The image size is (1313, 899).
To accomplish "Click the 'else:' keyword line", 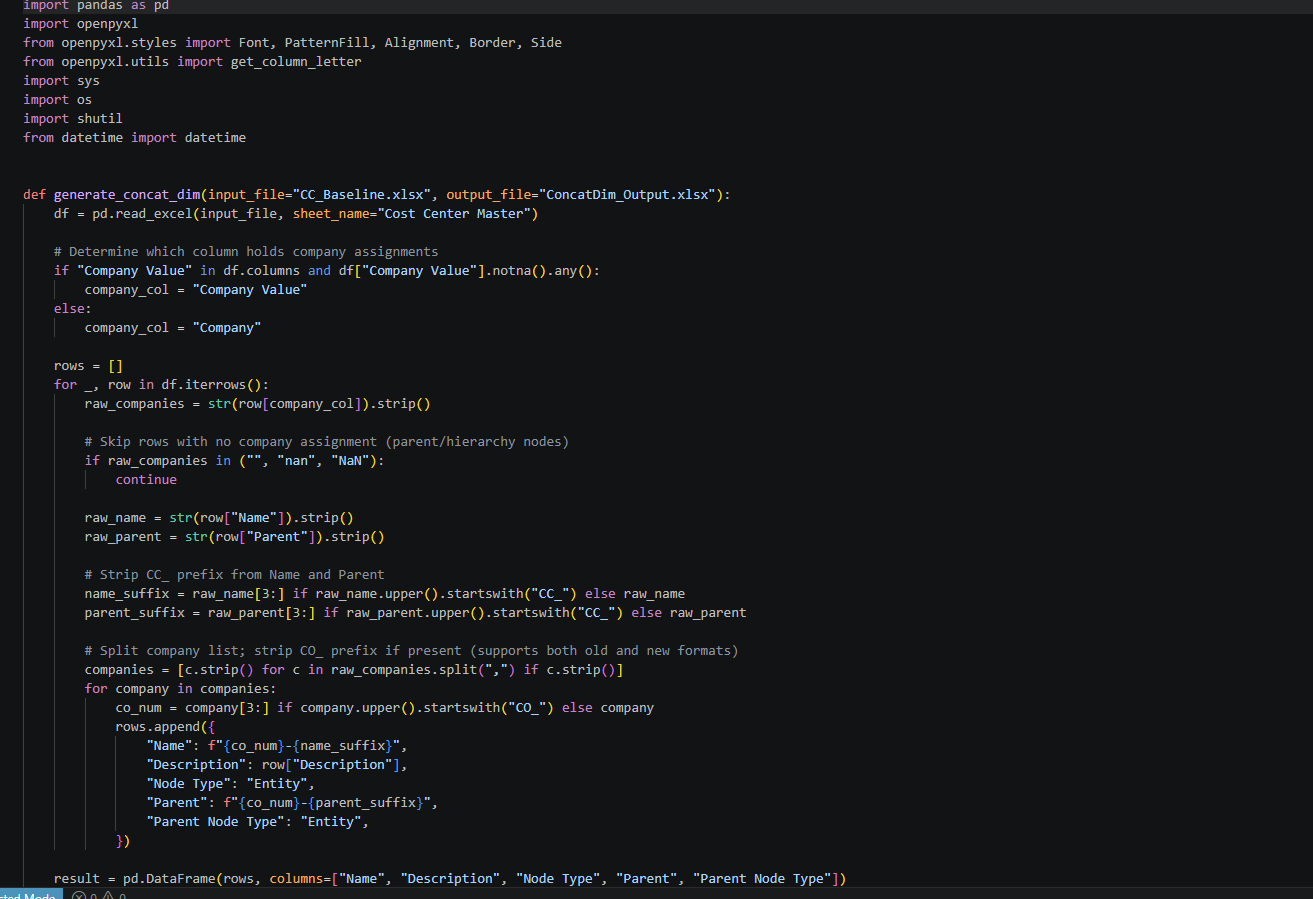I will [x=73, y=309].
